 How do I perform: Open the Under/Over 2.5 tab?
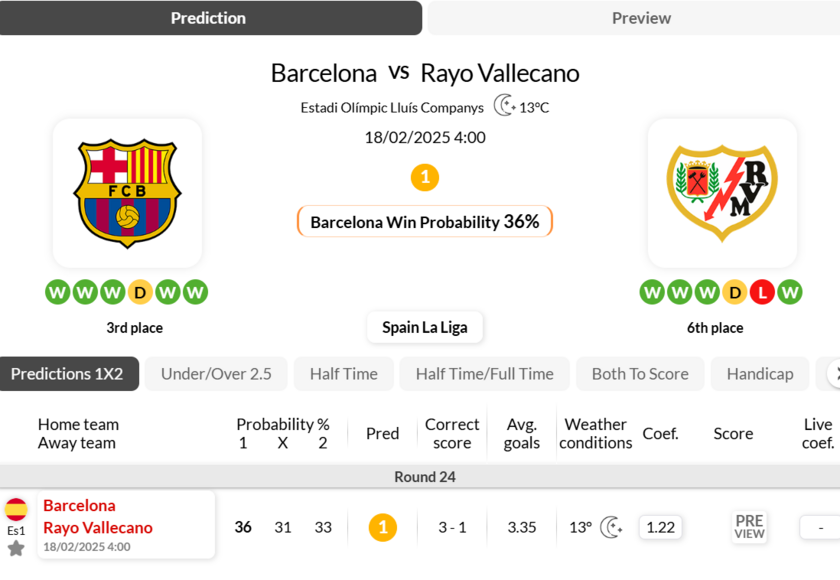tap(216, 374)
